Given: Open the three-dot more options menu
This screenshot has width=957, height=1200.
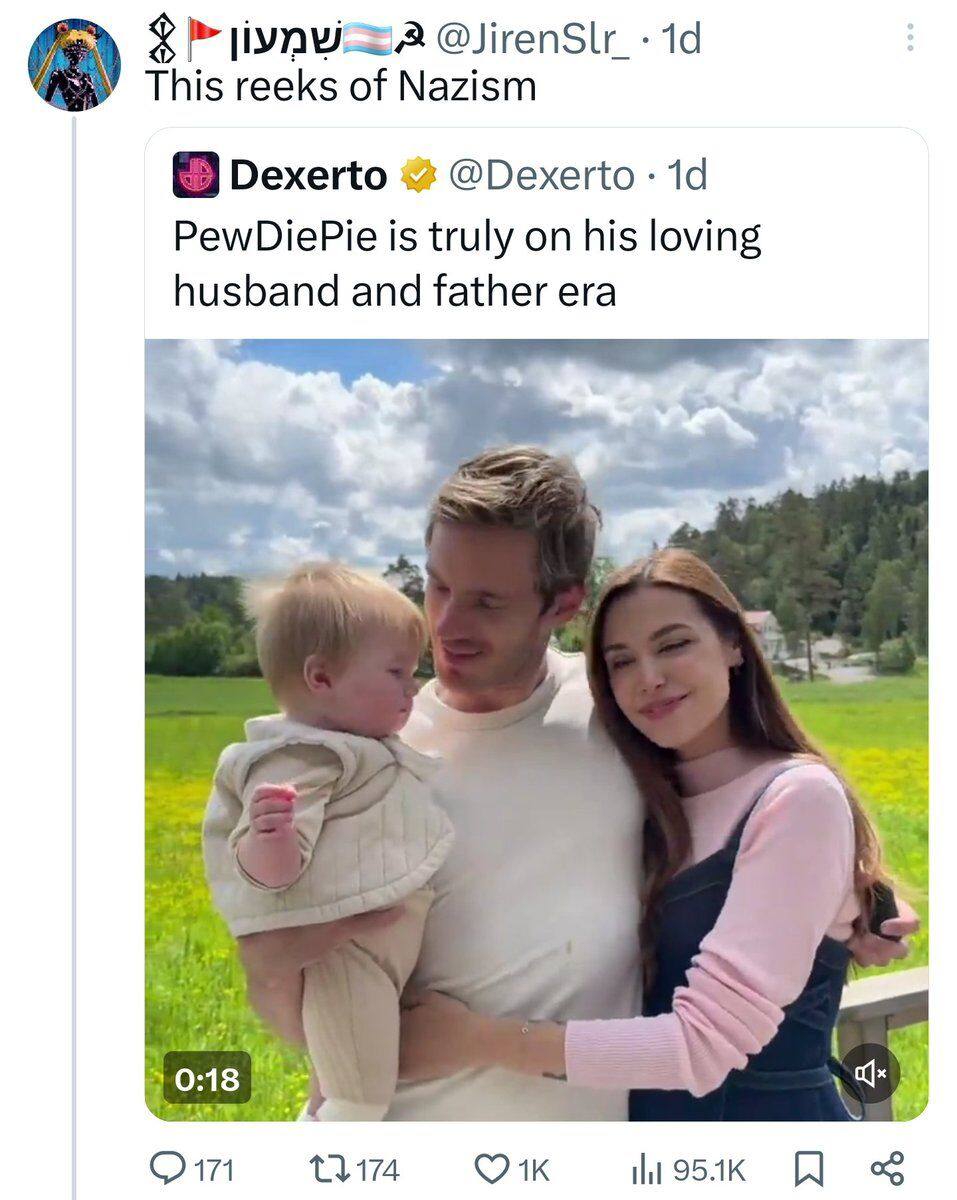Looking at the screenshot, I should (909, 38).
